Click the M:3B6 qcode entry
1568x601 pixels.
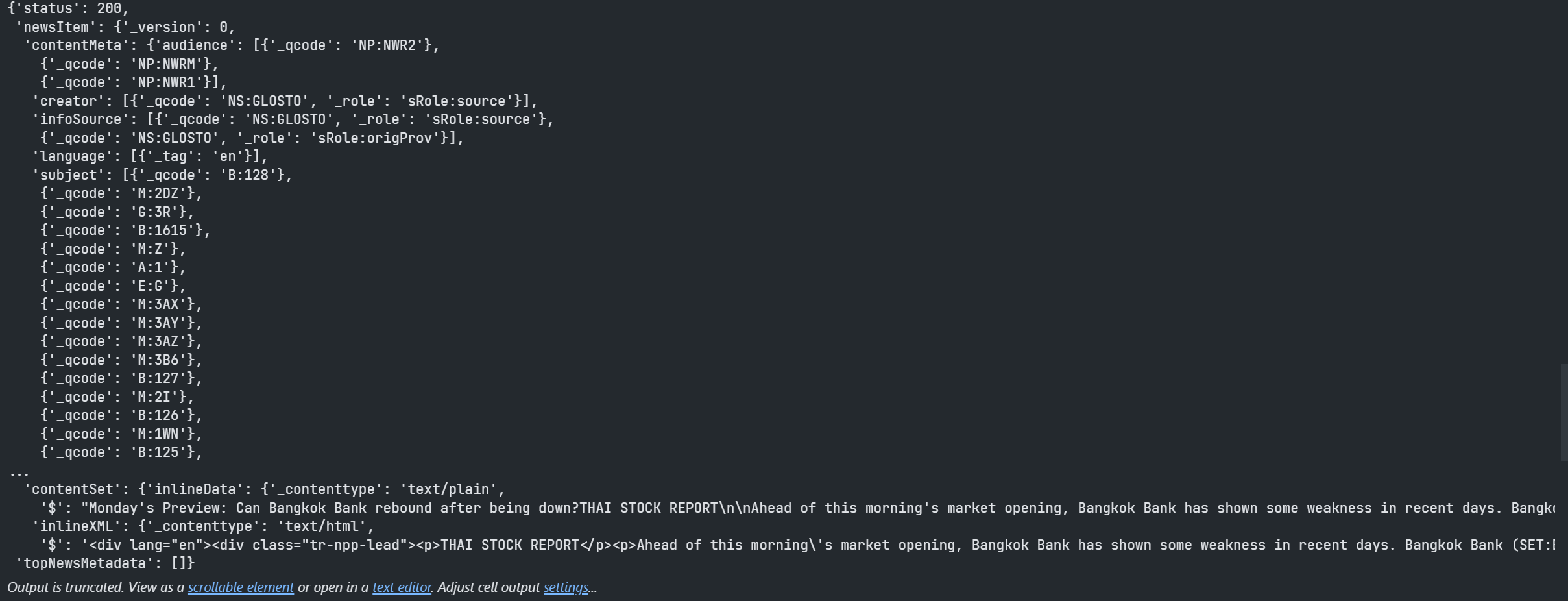click(121, 360)
